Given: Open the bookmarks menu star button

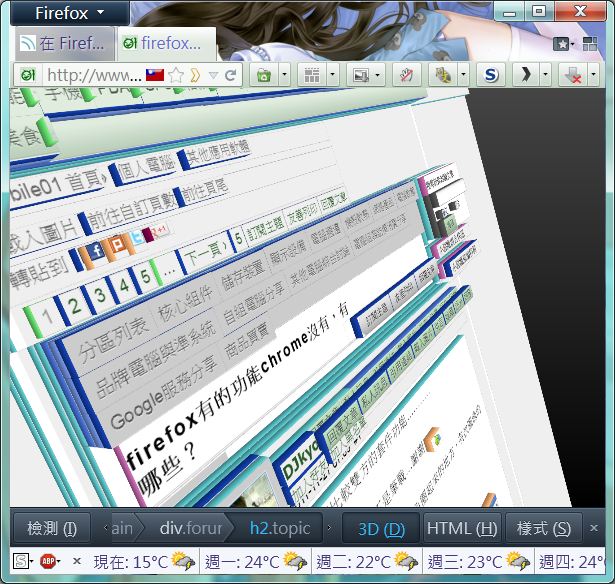Looking at the screenshot, I should pyautogui.click(x=564, y=44).
